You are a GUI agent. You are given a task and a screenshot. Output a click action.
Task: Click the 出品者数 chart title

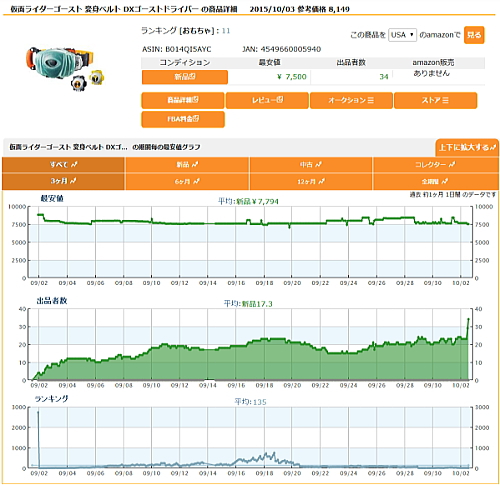click(52, 301)
